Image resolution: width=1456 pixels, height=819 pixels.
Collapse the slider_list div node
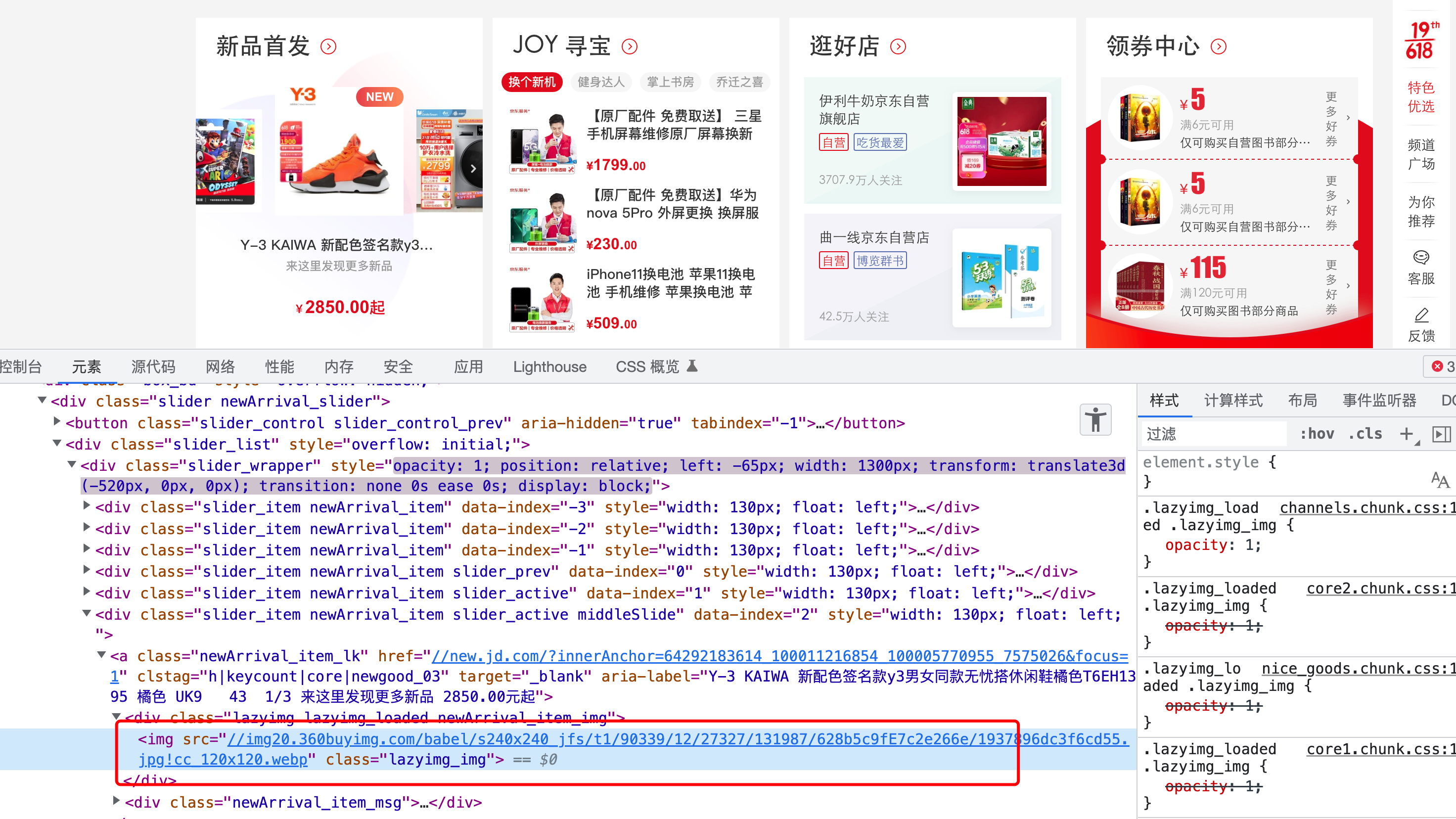[x=57, y=444]
